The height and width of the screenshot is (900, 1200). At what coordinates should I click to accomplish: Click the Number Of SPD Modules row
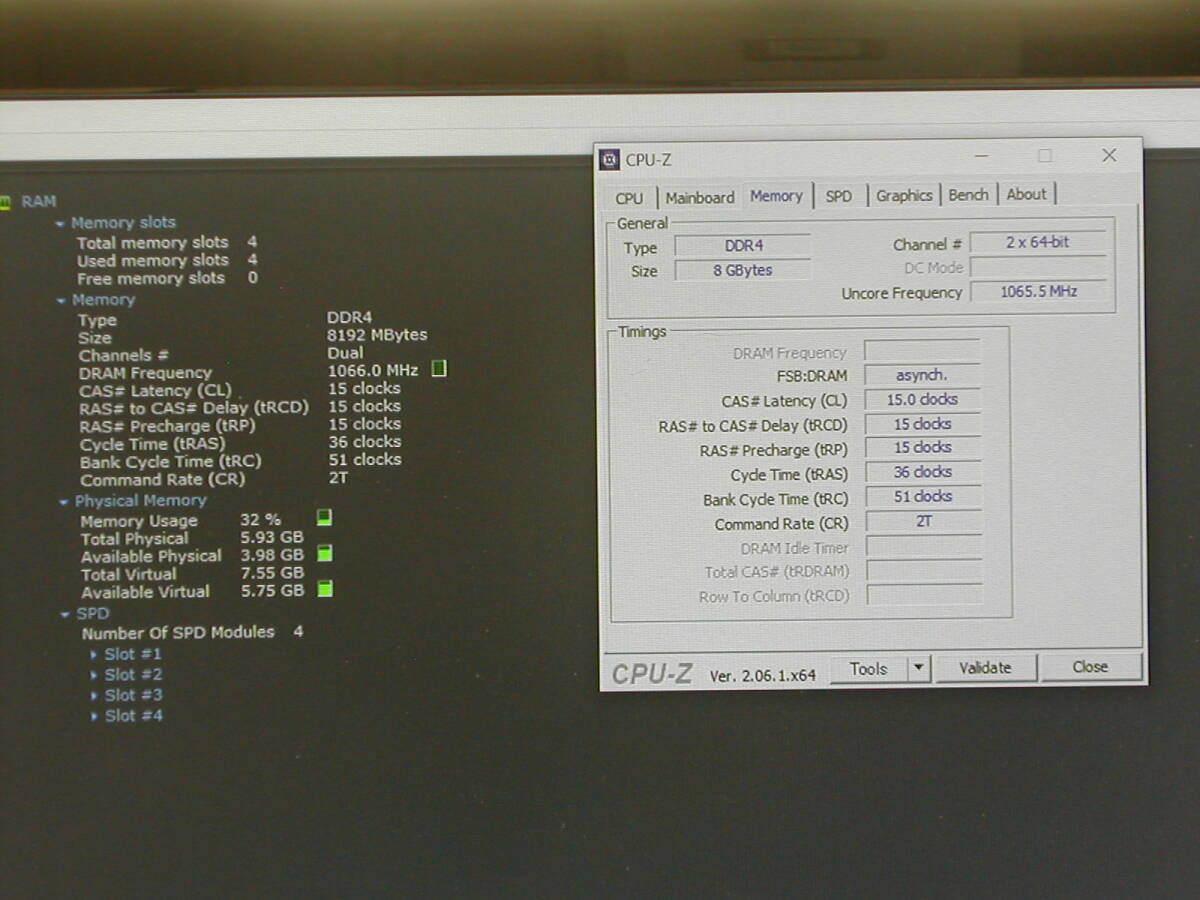tap(192, 632)
